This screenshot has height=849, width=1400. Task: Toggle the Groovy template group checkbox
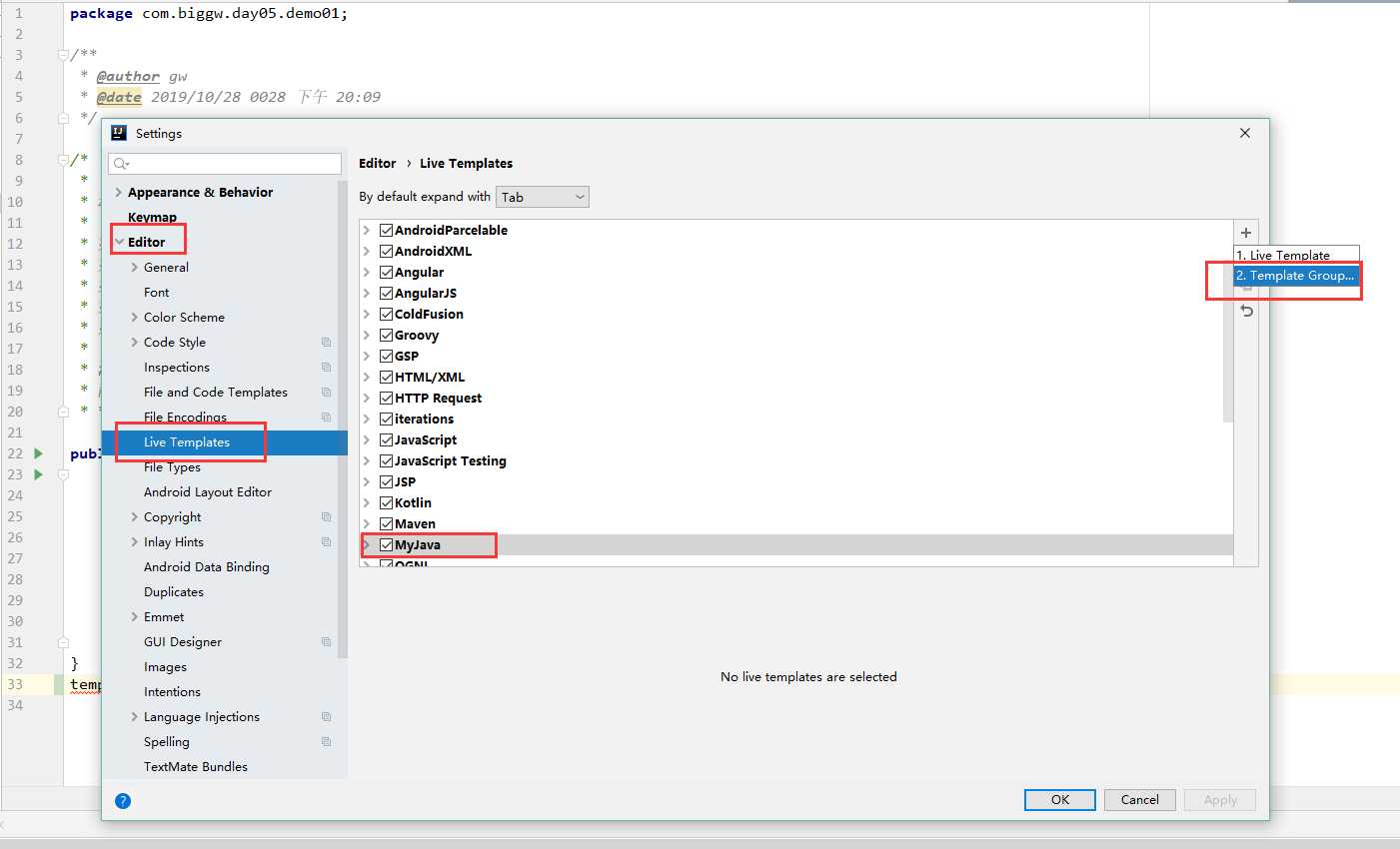click(386, 335)
